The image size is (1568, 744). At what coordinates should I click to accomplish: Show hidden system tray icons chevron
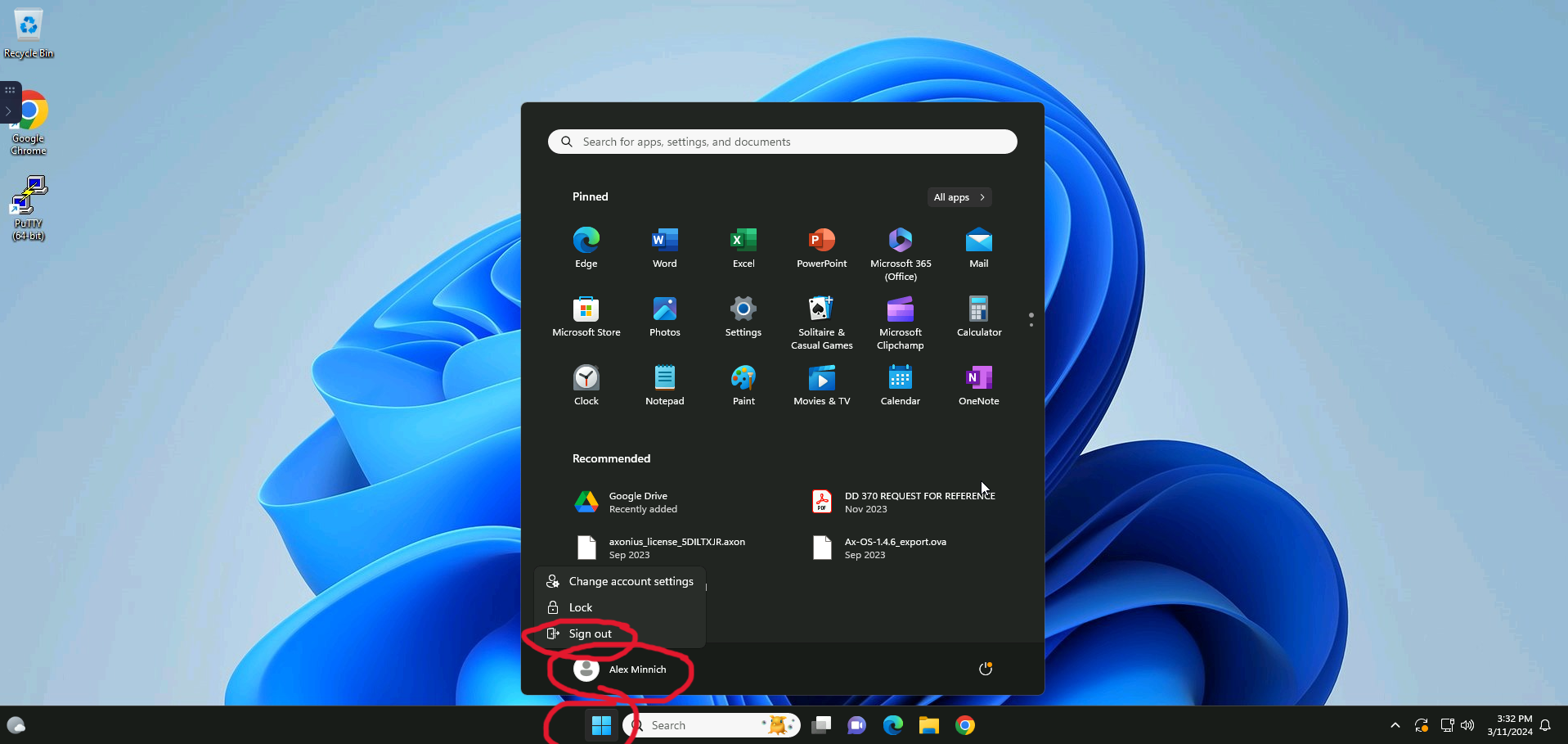pos(1395,725)
